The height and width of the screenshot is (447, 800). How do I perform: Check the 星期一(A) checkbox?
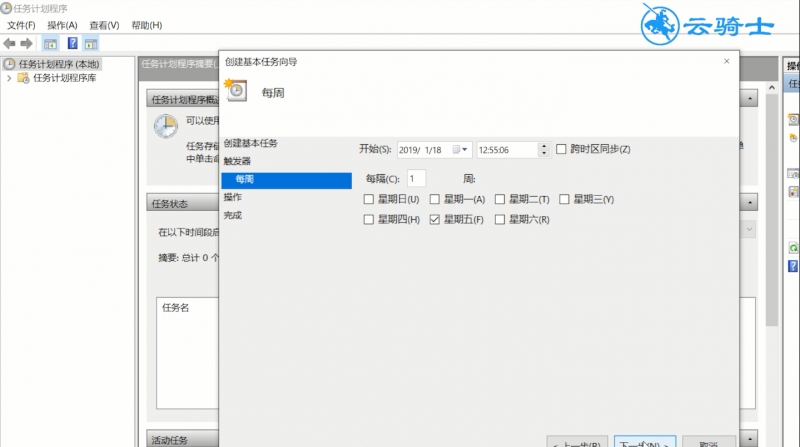[434, 199]
